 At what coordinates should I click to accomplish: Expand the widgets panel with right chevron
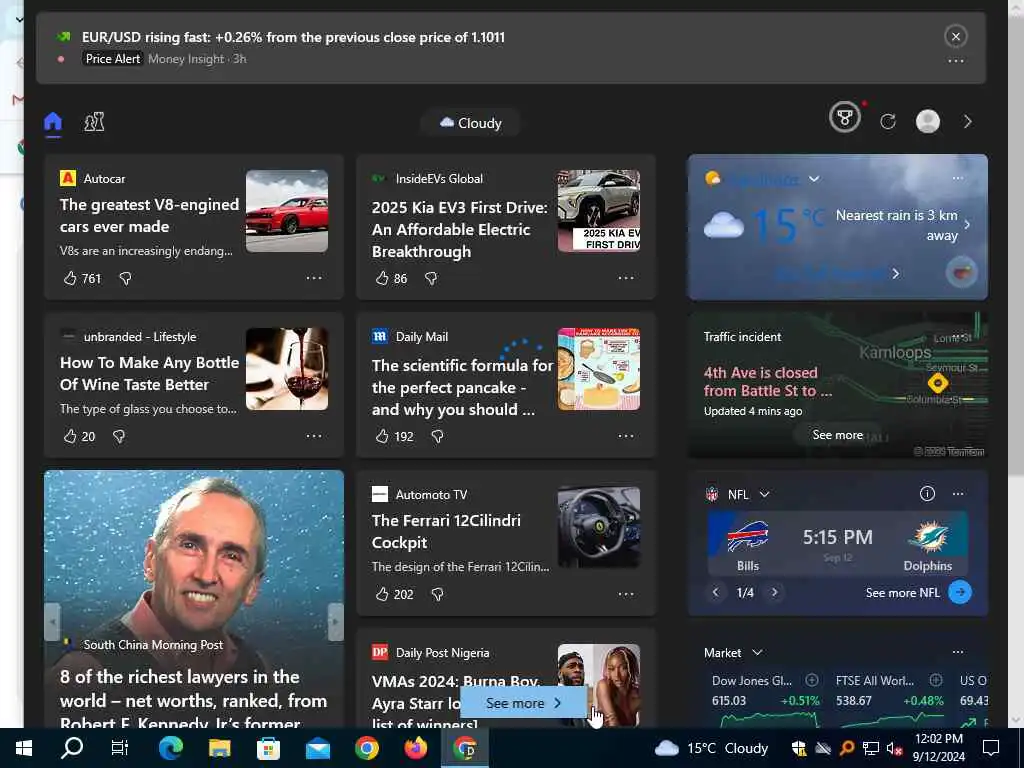968,121
